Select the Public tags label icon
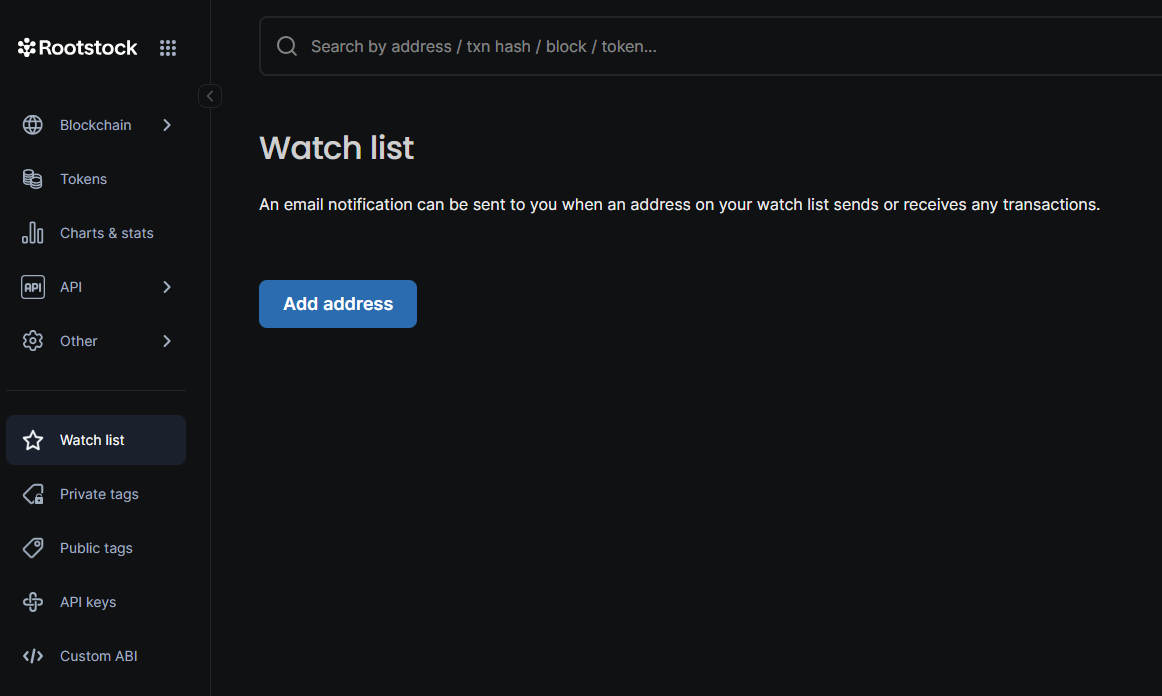1162x696 pixels. (32, 547)
